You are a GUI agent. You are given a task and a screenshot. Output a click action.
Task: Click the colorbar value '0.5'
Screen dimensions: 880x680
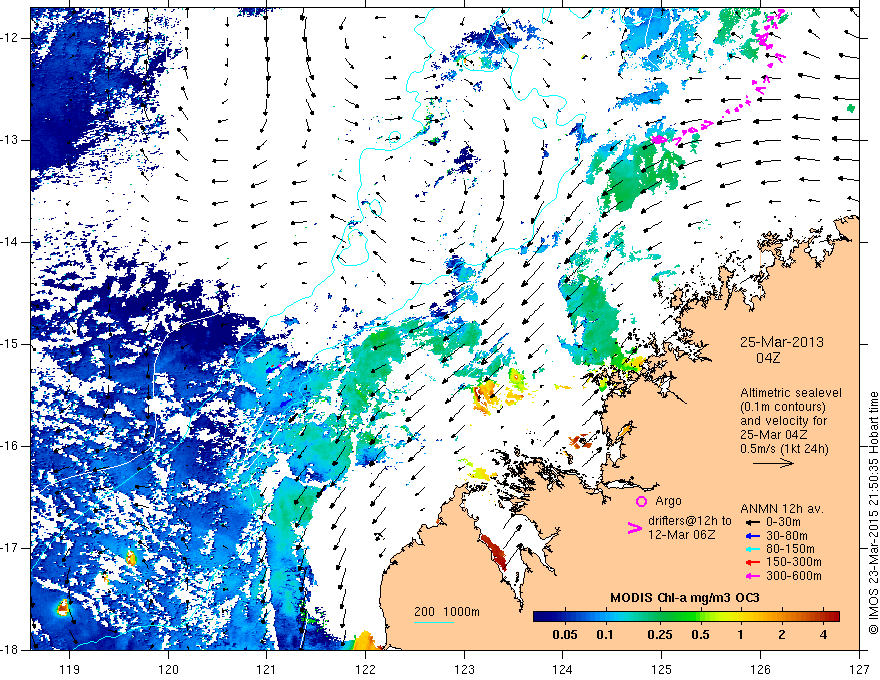pyautogui.click(x=700, y=635)
